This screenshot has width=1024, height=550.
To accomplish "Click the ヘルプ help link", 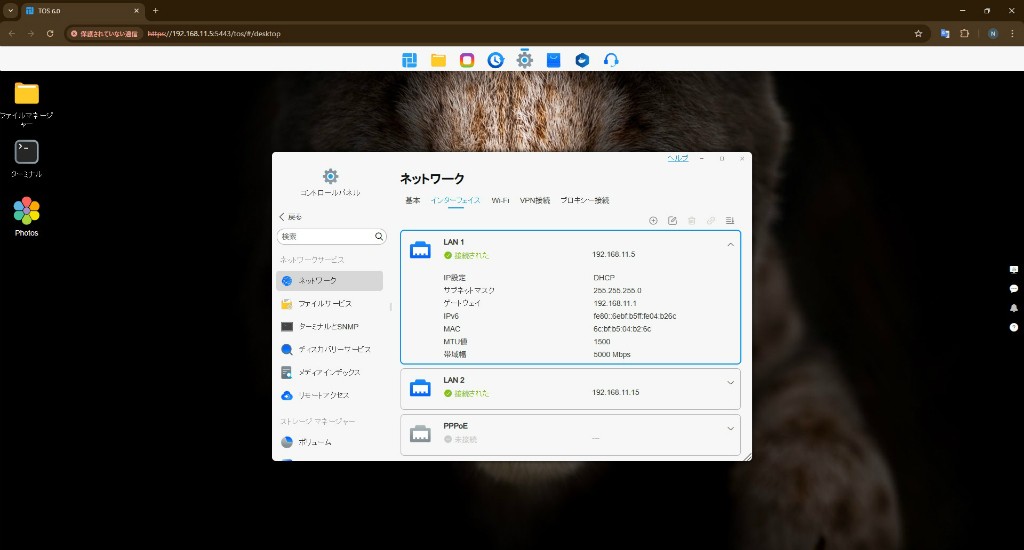I will 677,158.
